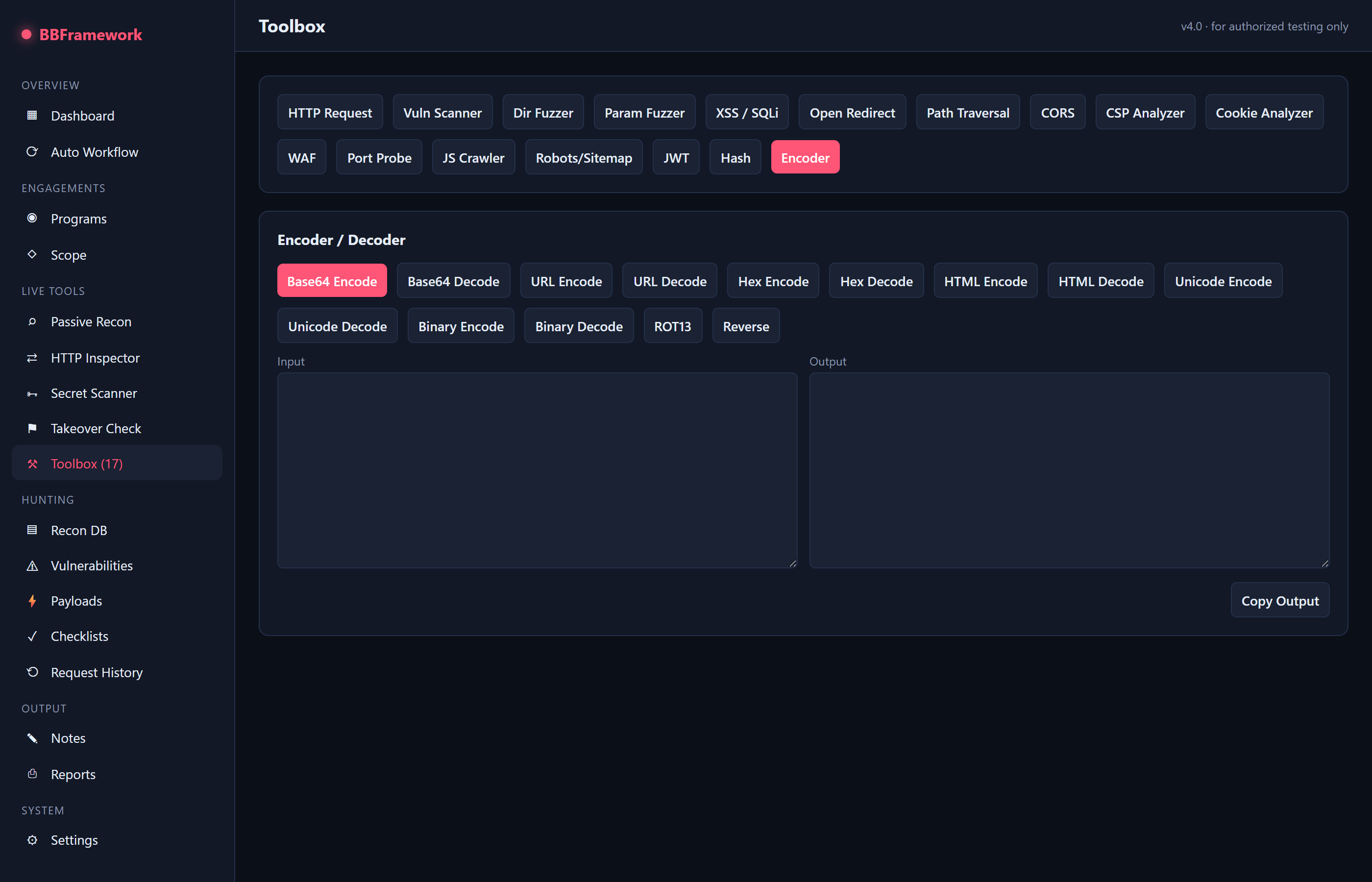Open the JWT tool
Viewport: 1372px width, 882px height.
coord(676,157)
